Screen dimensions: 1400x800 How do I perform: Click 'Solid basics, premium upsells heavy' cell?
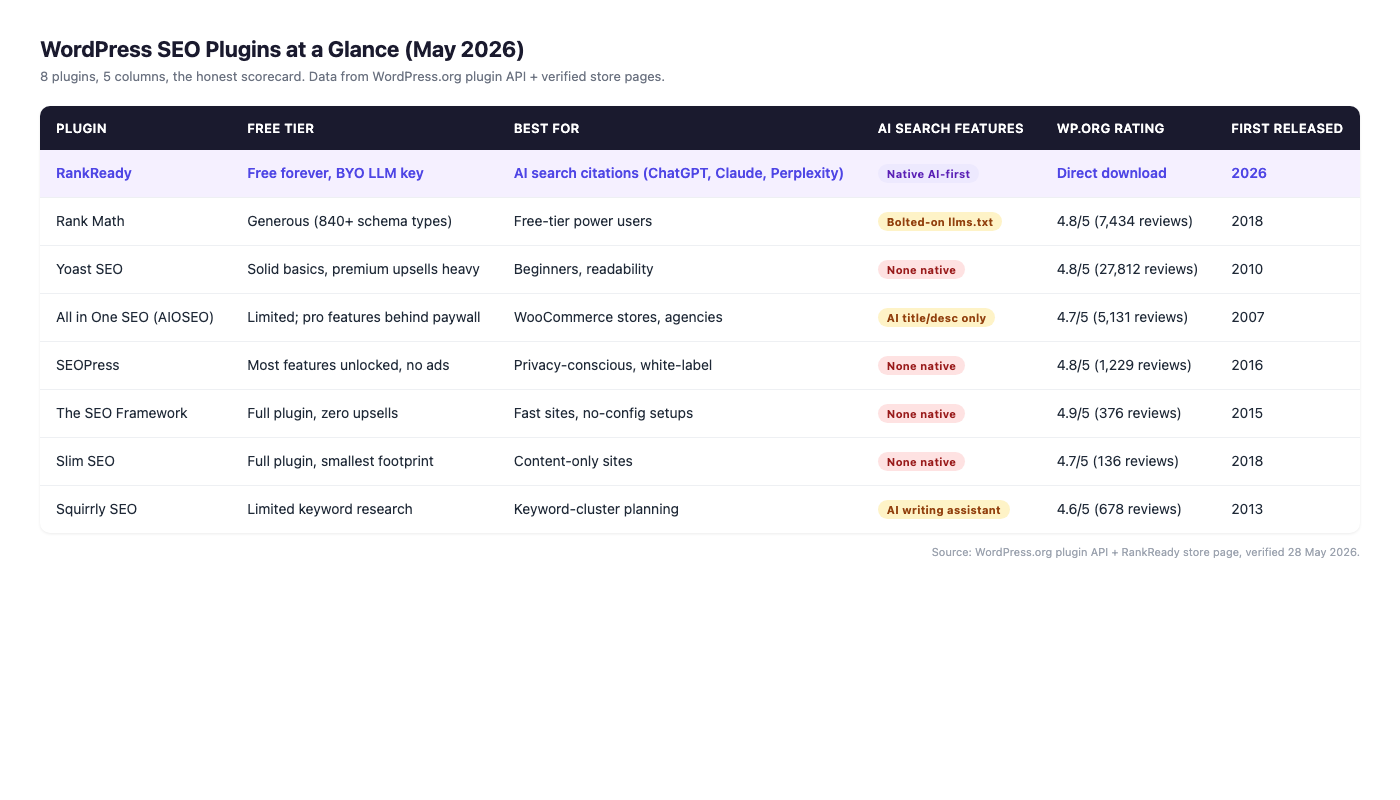point(363,269)
